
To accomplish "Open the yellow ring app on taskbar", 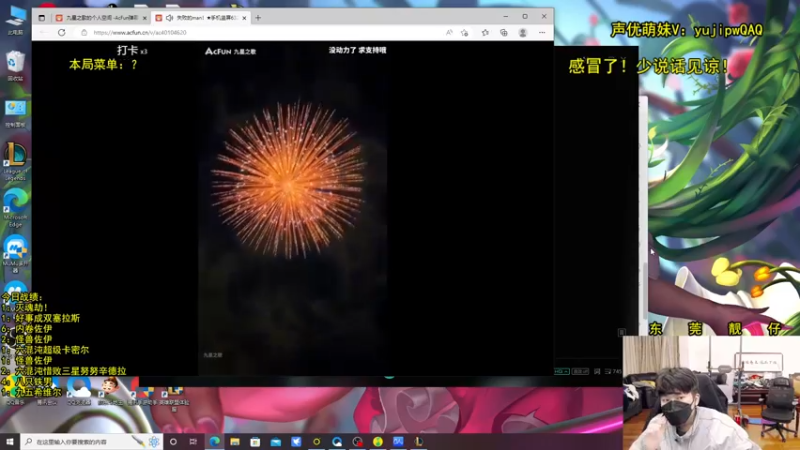I will (x=316, y=441).
